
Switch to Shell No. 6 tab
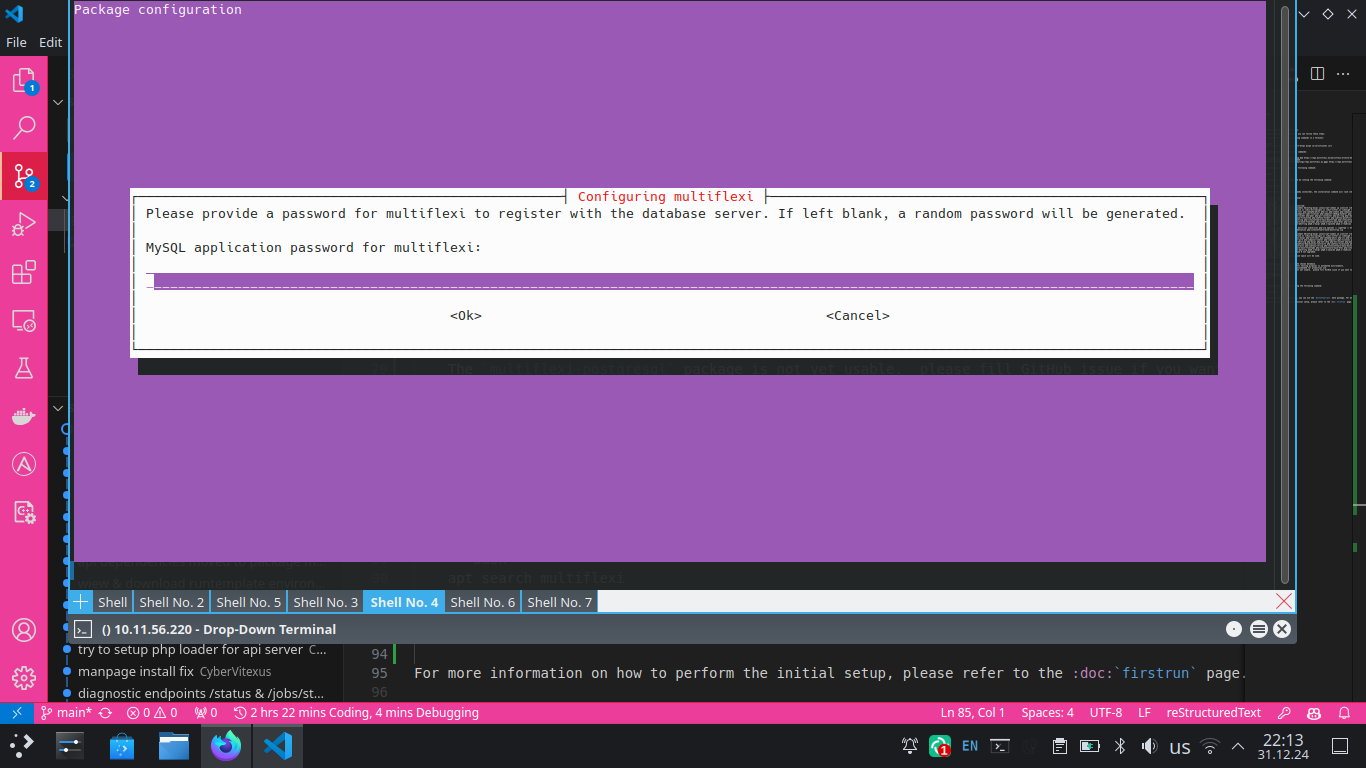[x=482, y=602]
